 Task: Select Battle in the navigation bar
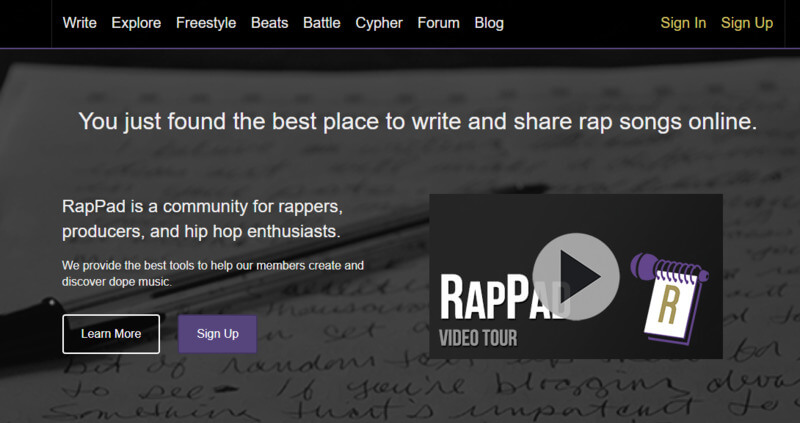321,23
